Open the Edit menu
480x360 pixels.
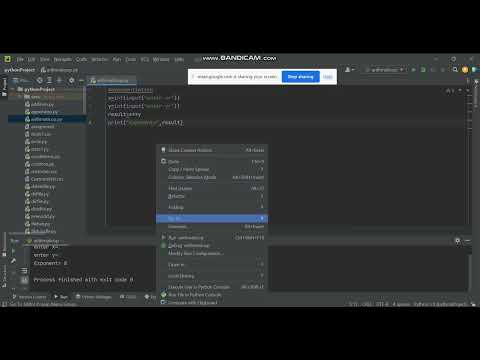coord(31,59)
